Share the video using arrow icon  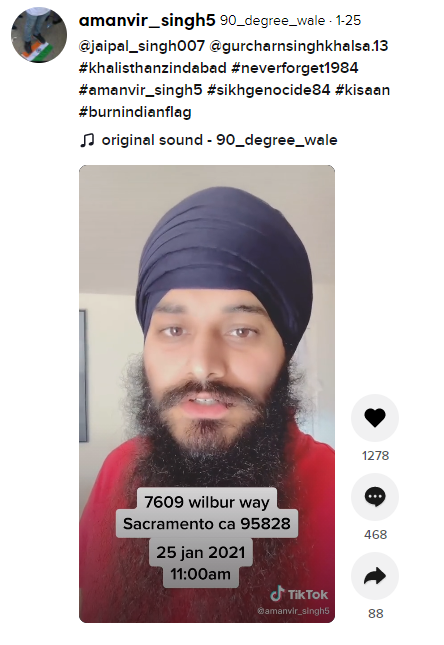(374, 576)
